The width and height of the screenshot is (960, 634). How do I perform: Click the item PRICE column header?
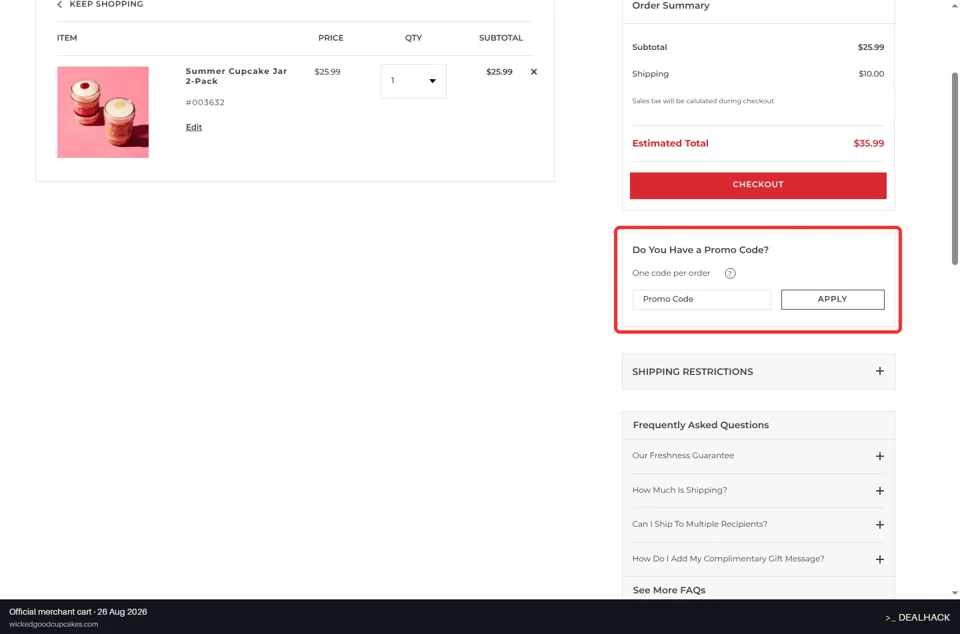[331, 38]
